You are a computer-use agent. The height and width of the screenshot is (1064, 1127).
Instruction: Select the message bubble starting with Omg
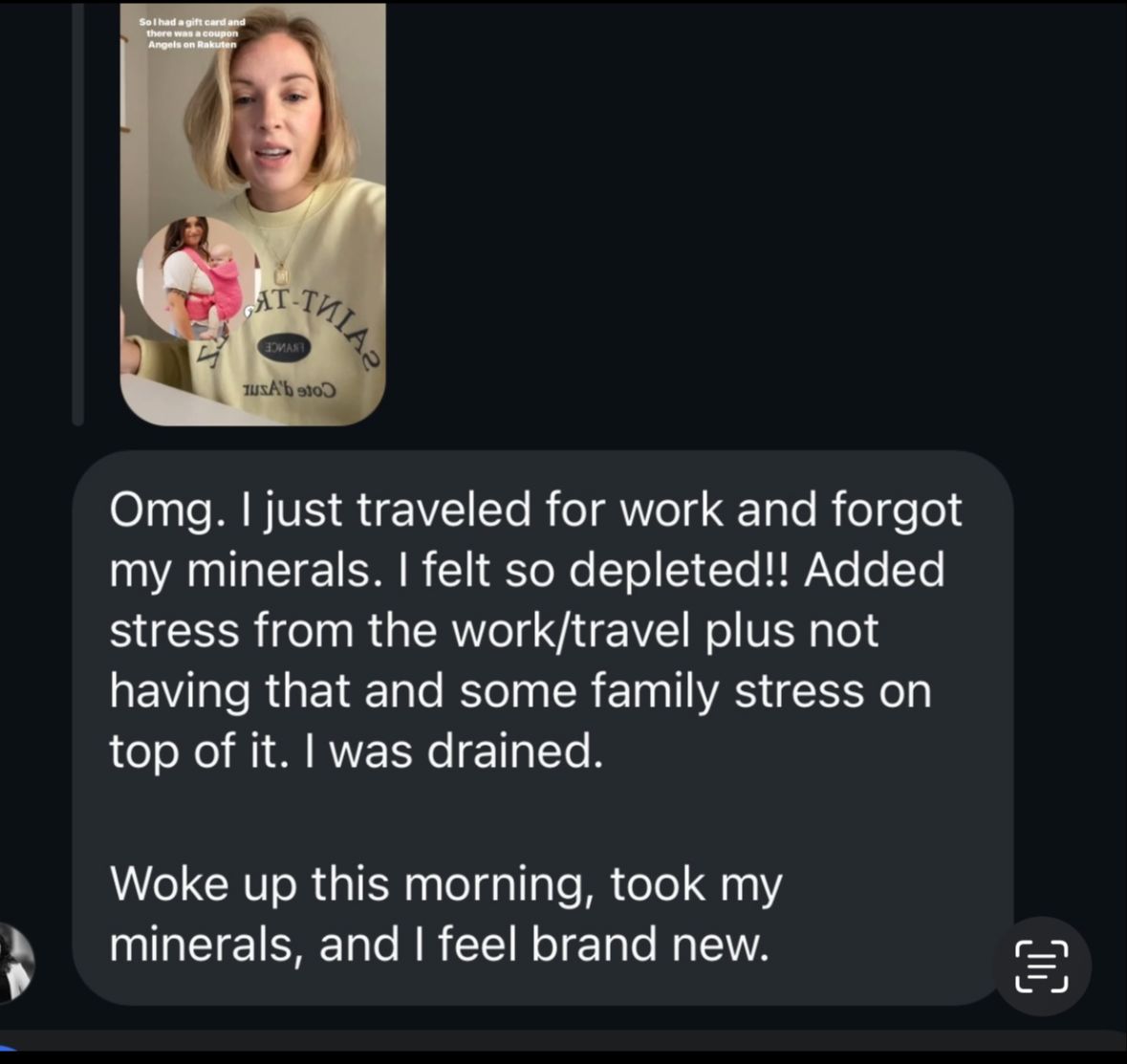(x=542, y=727)
